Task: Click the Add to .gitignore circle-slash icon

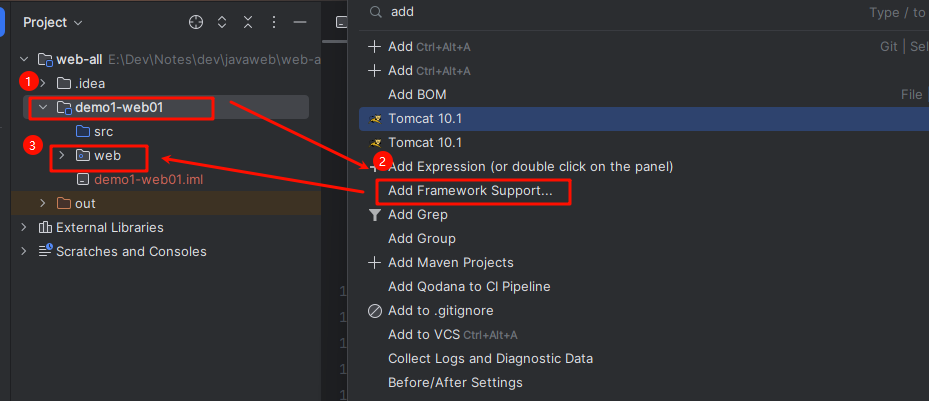Action: (x=374, y=311)
